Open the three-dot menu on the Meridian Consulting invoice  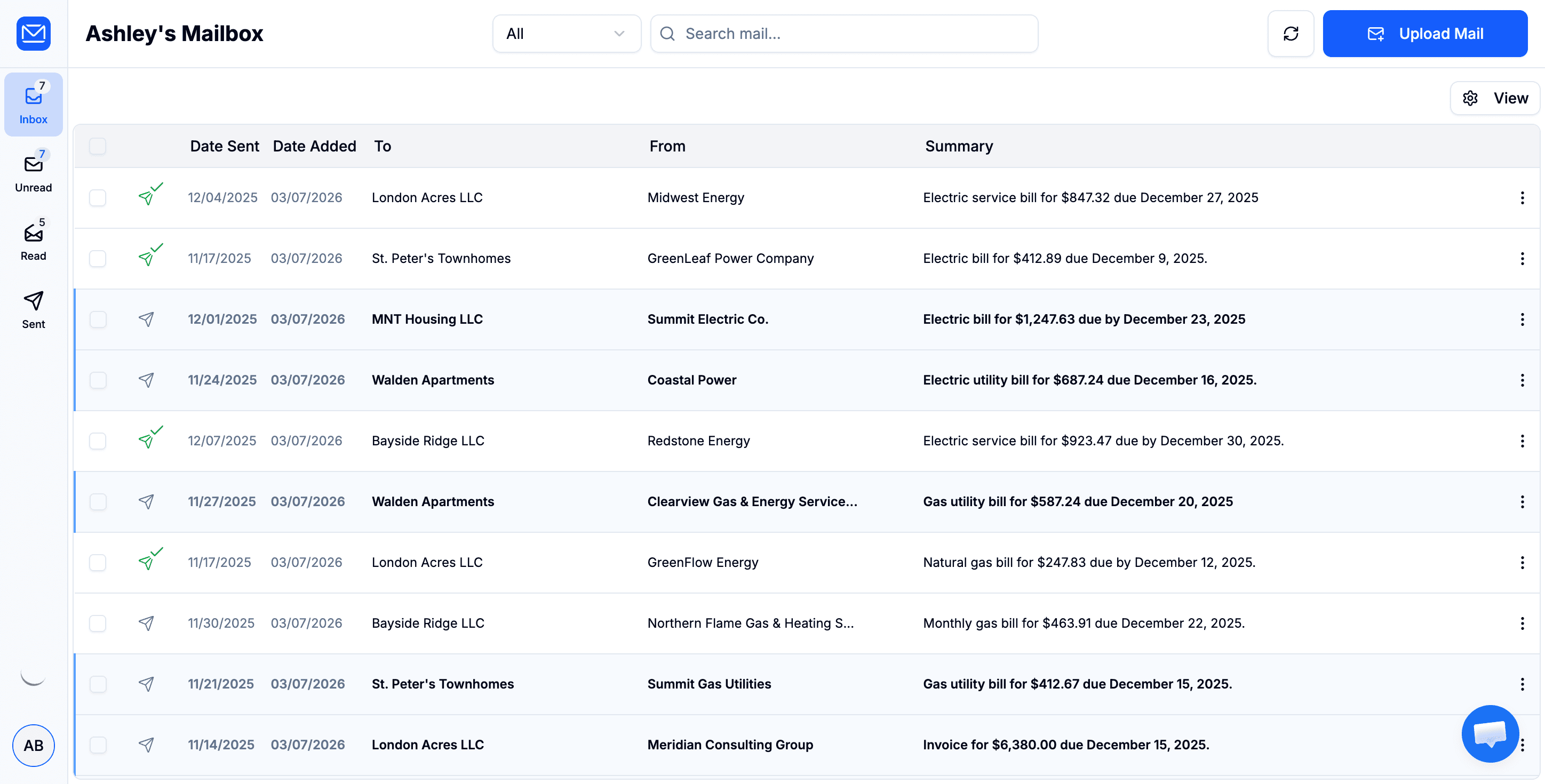pyautogui.click(x=1522, y=745)
